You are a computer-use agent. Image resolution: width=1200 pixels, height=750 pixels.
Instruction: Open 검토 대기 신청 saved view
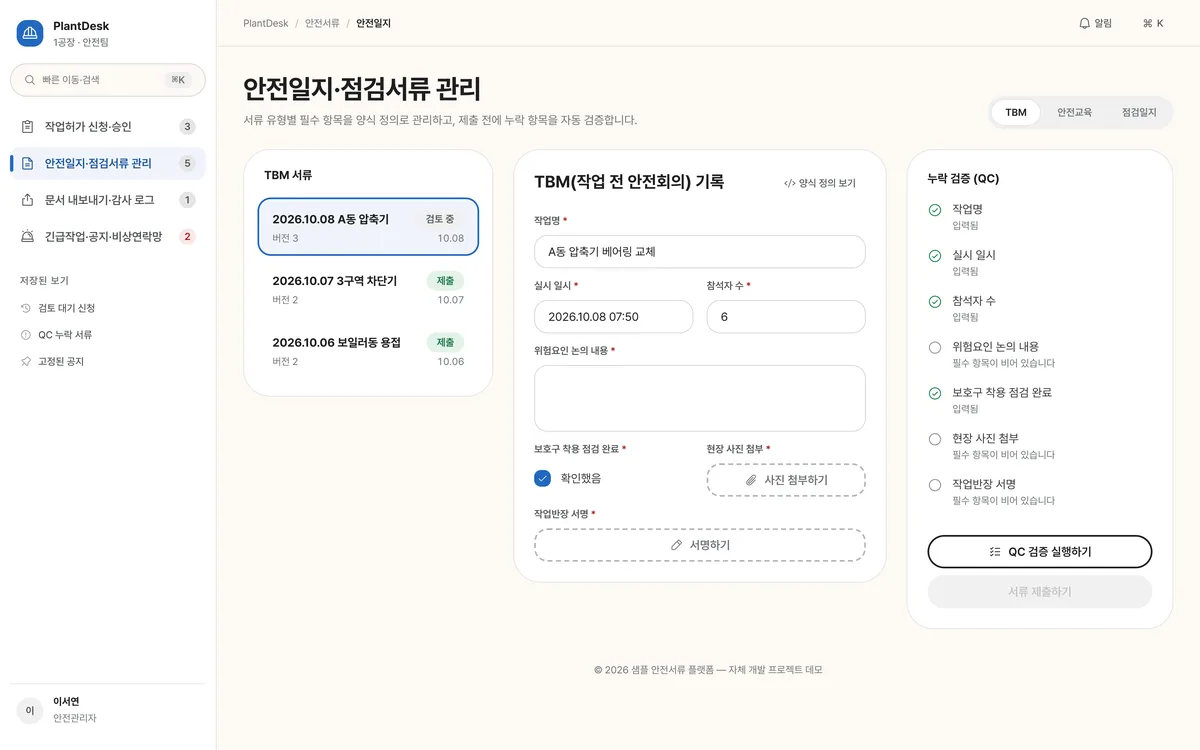pyautogui.click(x=108, y=308)
